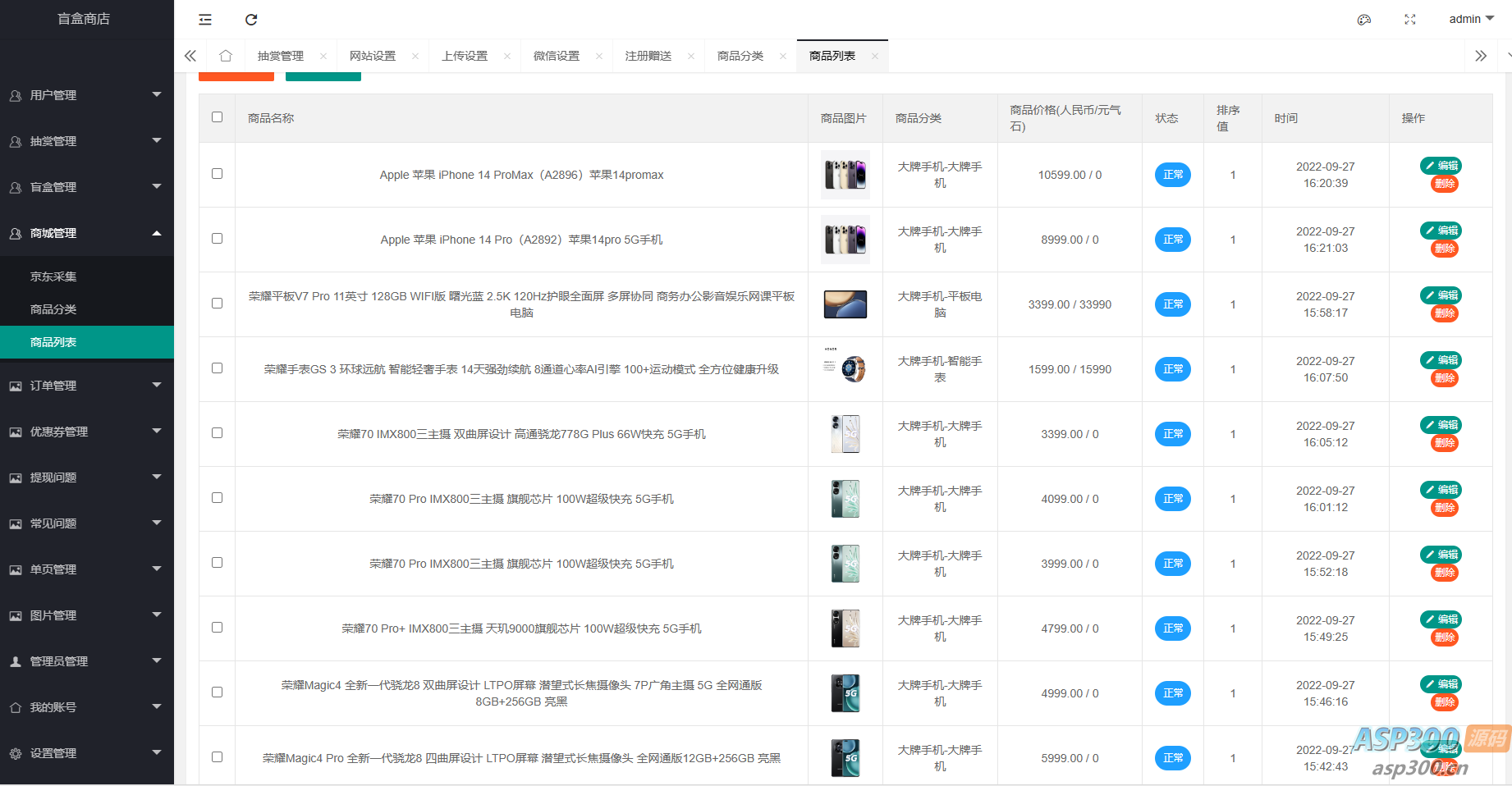Tick the 荣耀70 Pro+ row checkbox
Screen dimensions: 1512x786
[218, 628]
